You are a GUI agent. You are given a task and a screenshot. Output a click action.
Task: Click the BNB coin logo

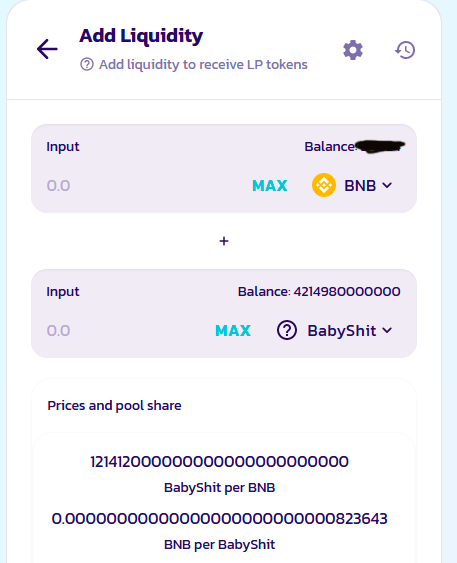pos(324,185)
